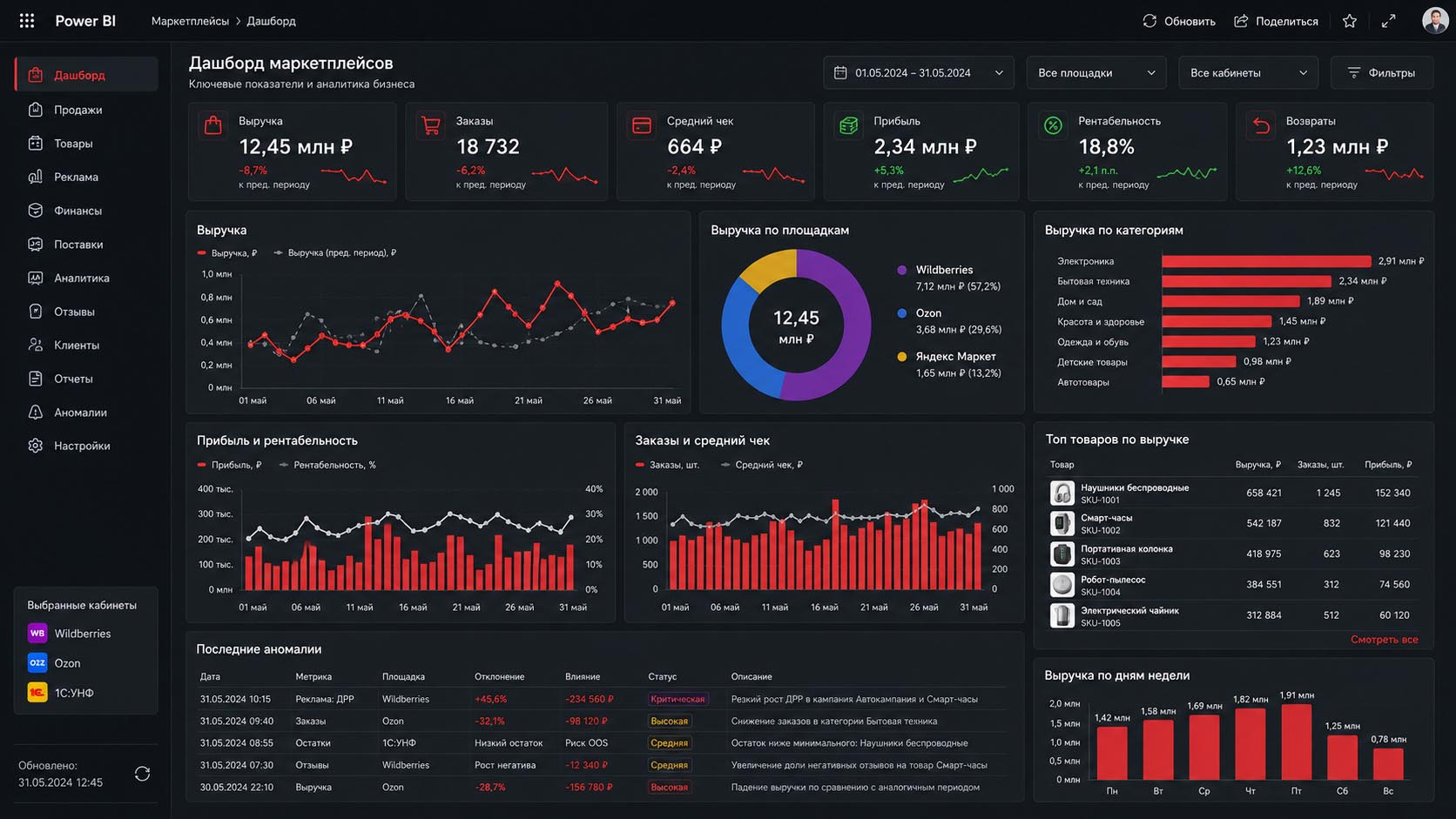This screenshot has height=819, width=1456.
Task: Click the Ozon cabinet logo
Action: pos(37,663)
